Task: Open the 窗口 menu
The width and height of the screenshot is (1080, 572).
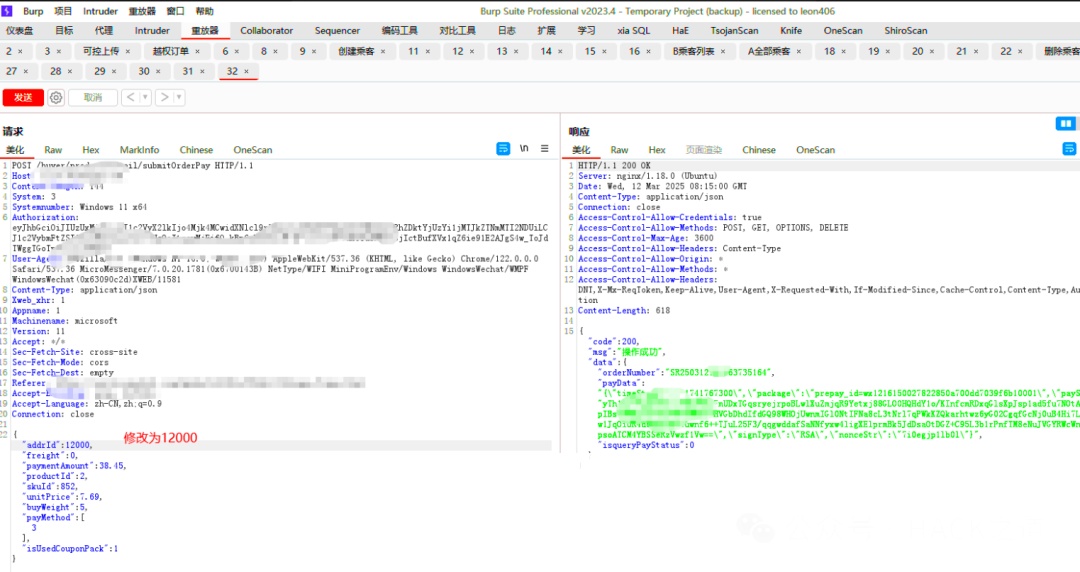Action: click(176, 11)
